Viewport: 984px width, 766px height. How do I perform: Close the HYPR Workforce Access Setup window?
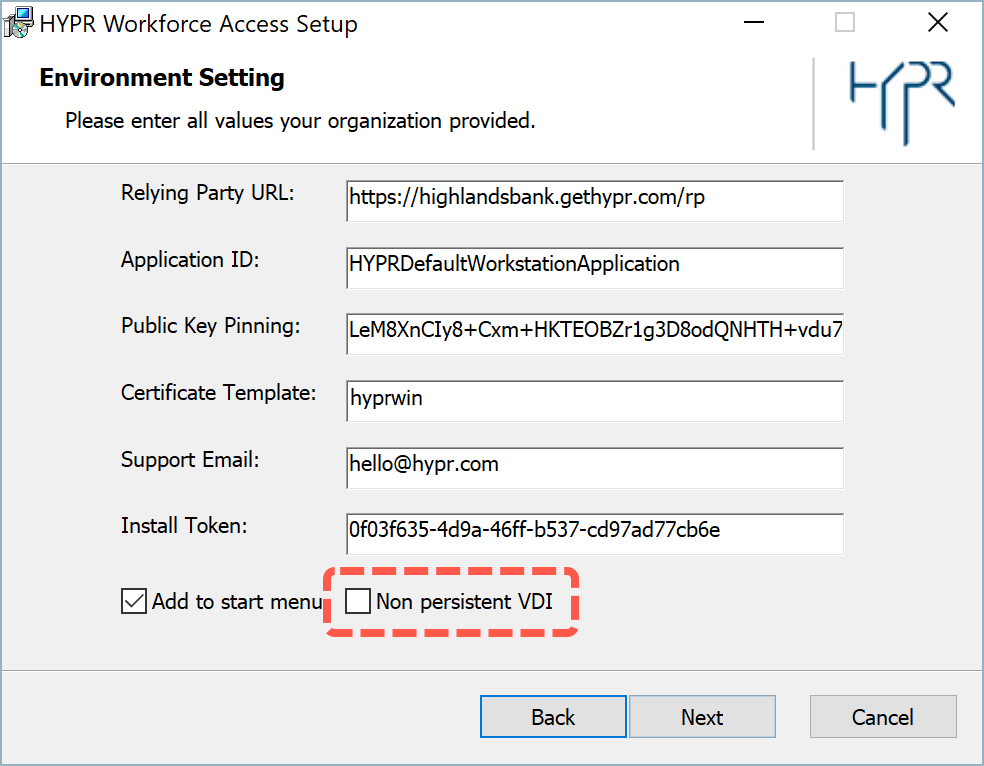point(938,23)
